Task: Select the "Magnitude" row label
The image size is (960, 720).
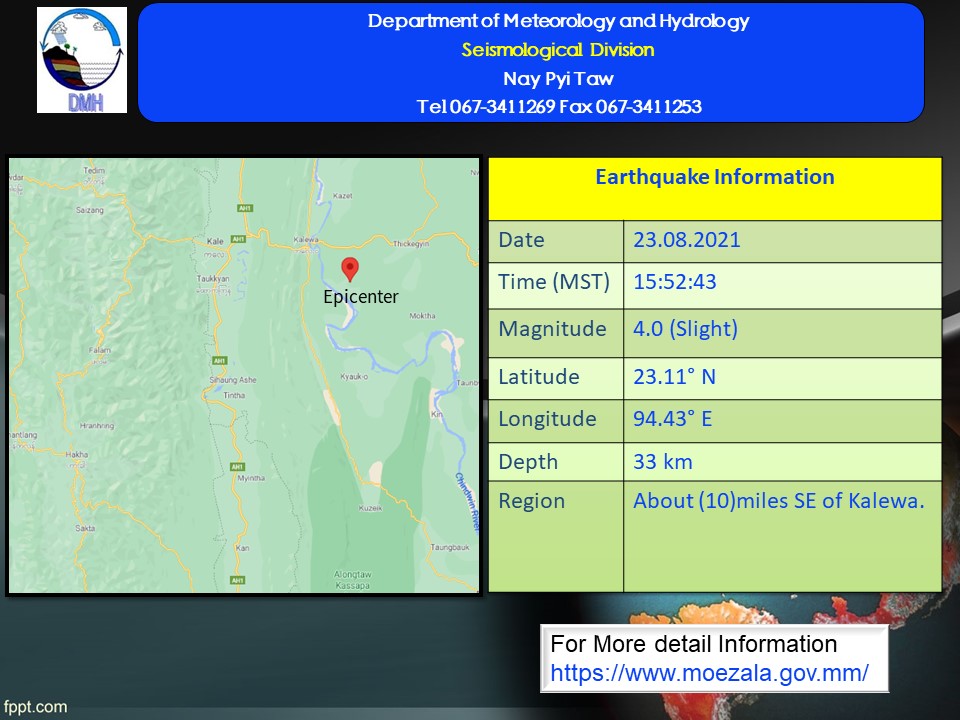Action: [x=552, y=329]
